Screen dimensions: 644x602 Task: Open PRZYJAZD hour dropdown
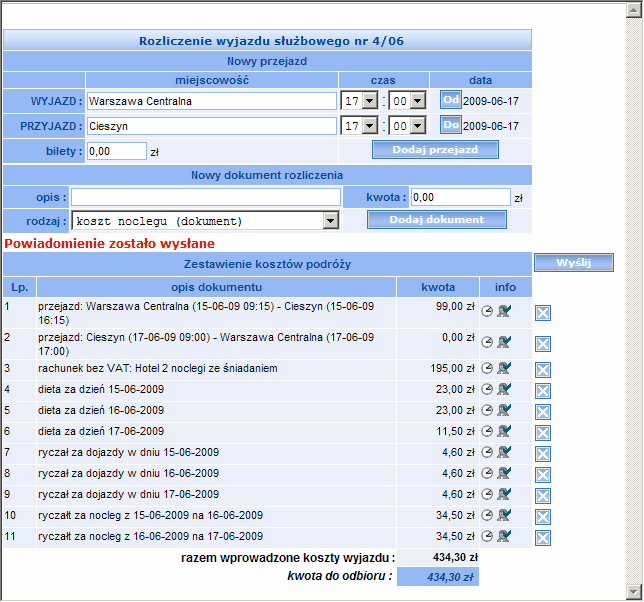[x=370, y=126]
